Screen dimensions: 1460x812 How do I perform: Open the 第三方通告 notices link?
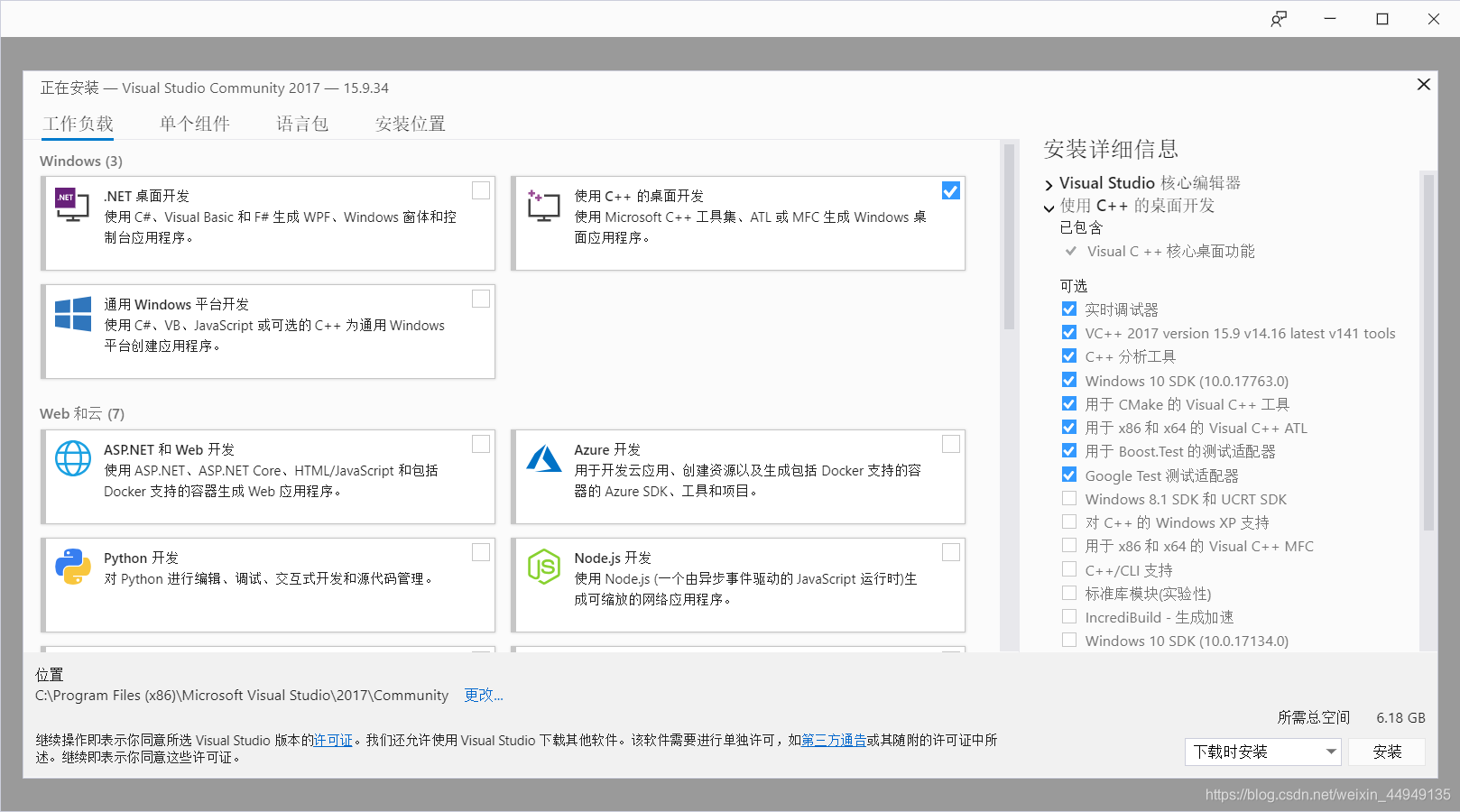834,740
